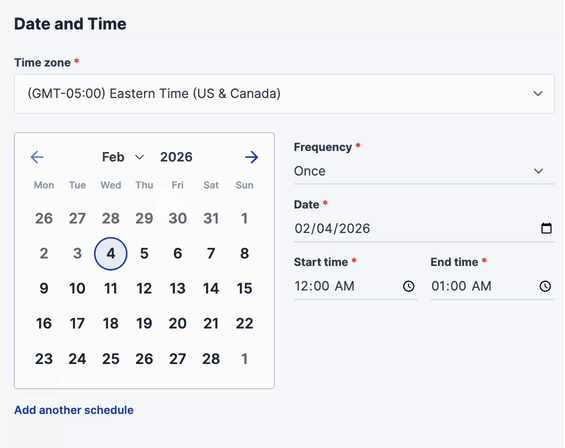Click the Date field showing 02/04/2026
Viewport: 565px width, 448px height.
pos(424,229)
